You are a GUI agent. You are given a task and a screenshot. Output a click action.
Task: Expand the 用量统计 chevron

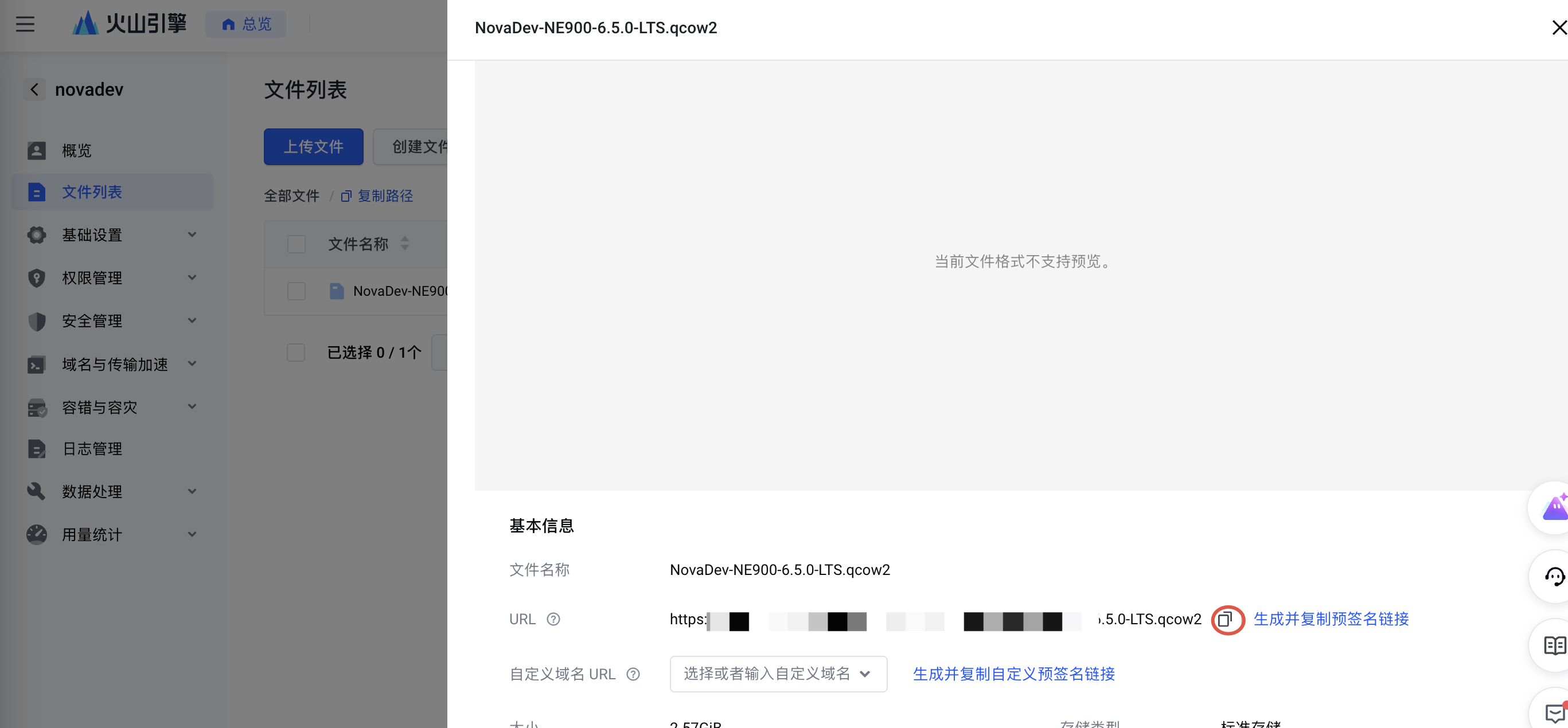[192, 535]
